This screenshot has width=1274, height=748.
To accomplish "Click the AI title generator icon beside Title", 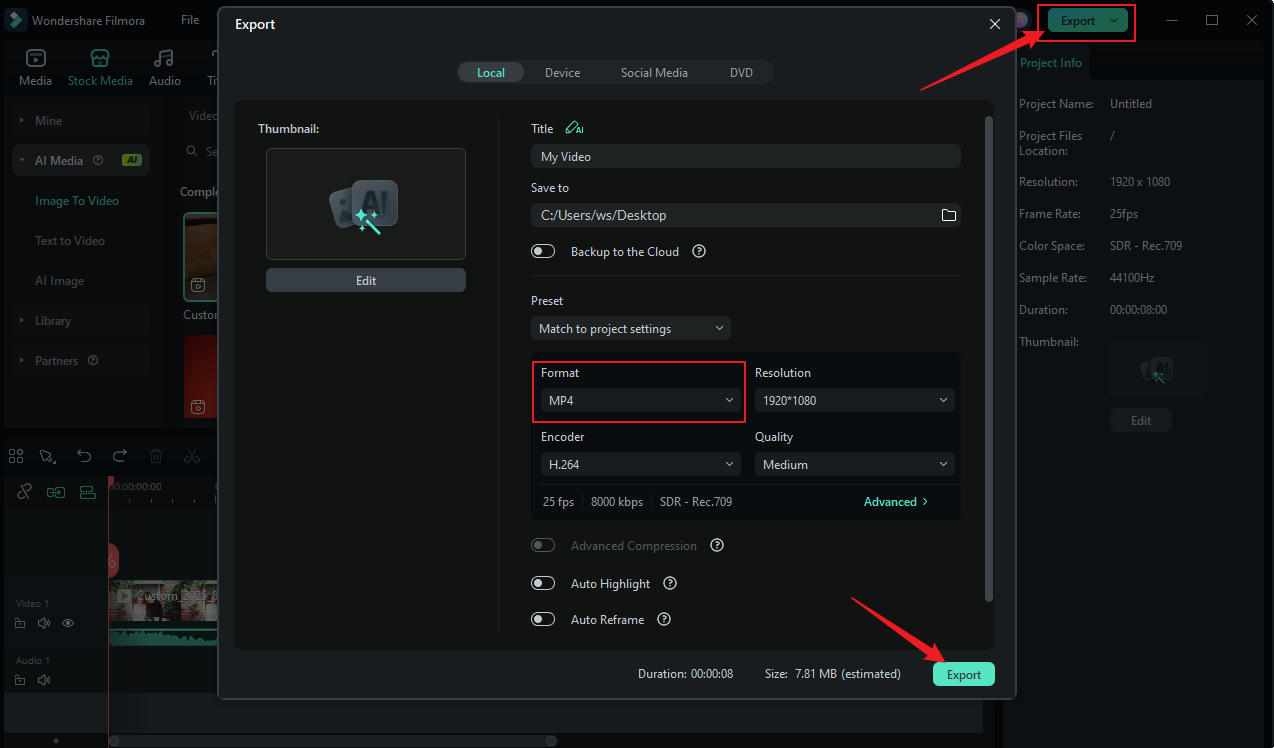I will tap(574, 128).
